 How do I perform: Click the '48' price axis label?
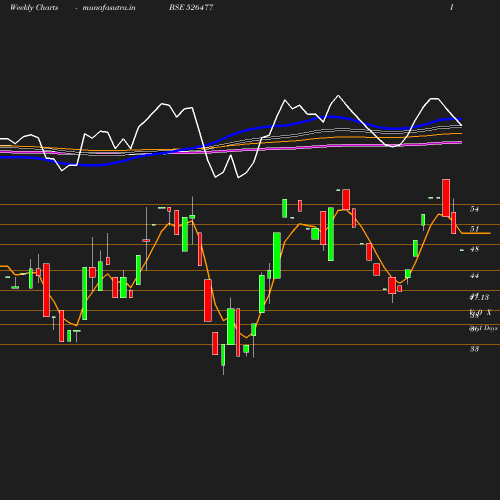(474, 249)
